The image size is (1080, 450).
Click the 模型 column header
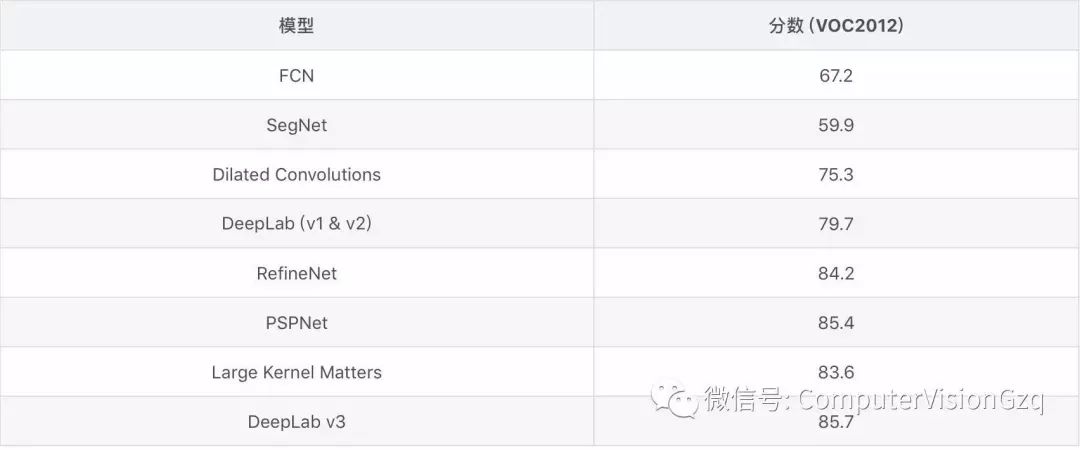[296, 26]
